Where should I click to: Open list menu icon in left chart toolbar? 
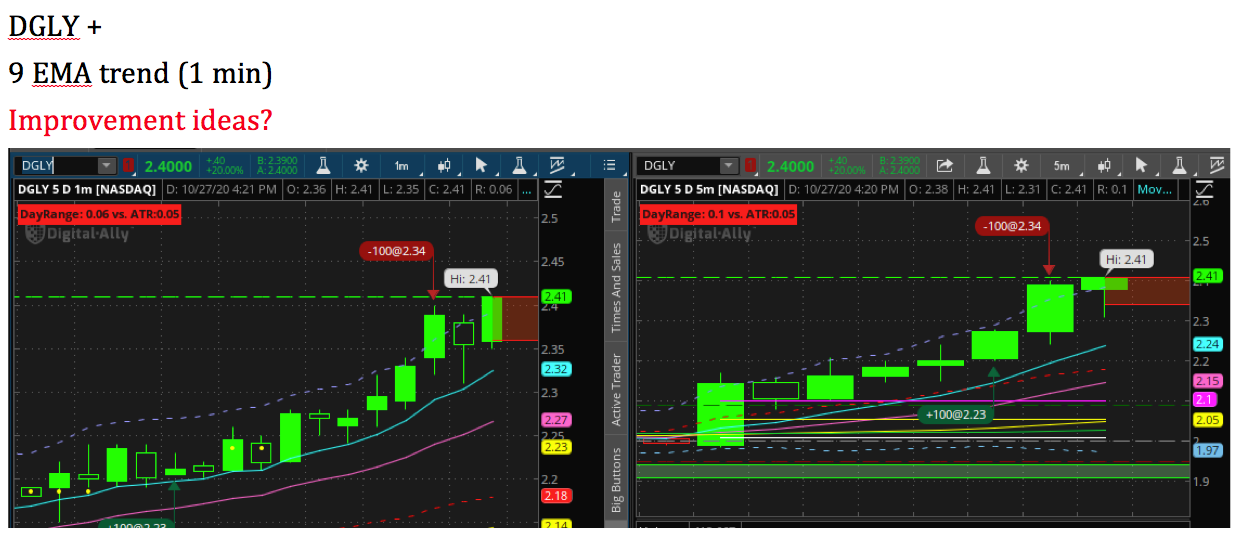(609, 166)
